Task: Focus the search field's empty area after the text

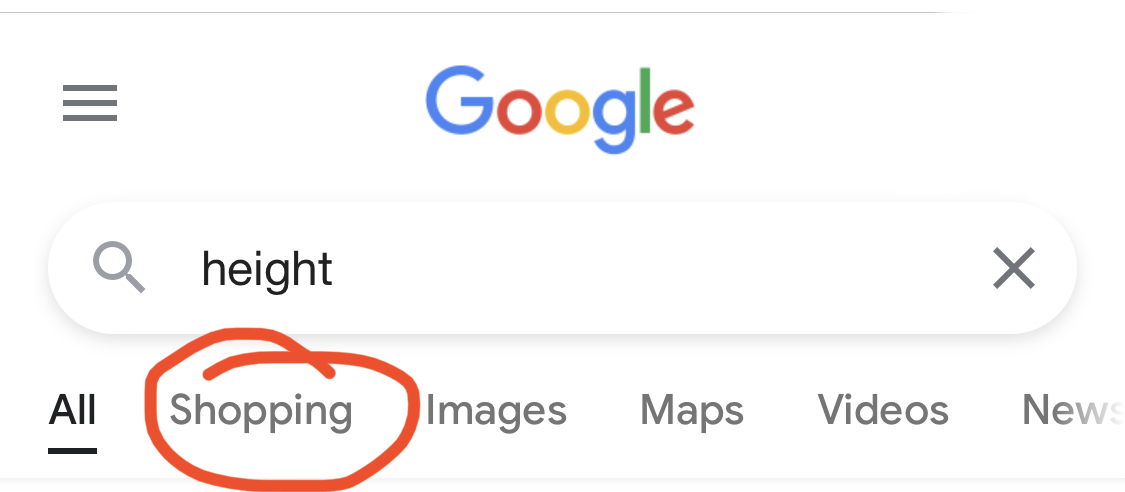Action: 650,269
